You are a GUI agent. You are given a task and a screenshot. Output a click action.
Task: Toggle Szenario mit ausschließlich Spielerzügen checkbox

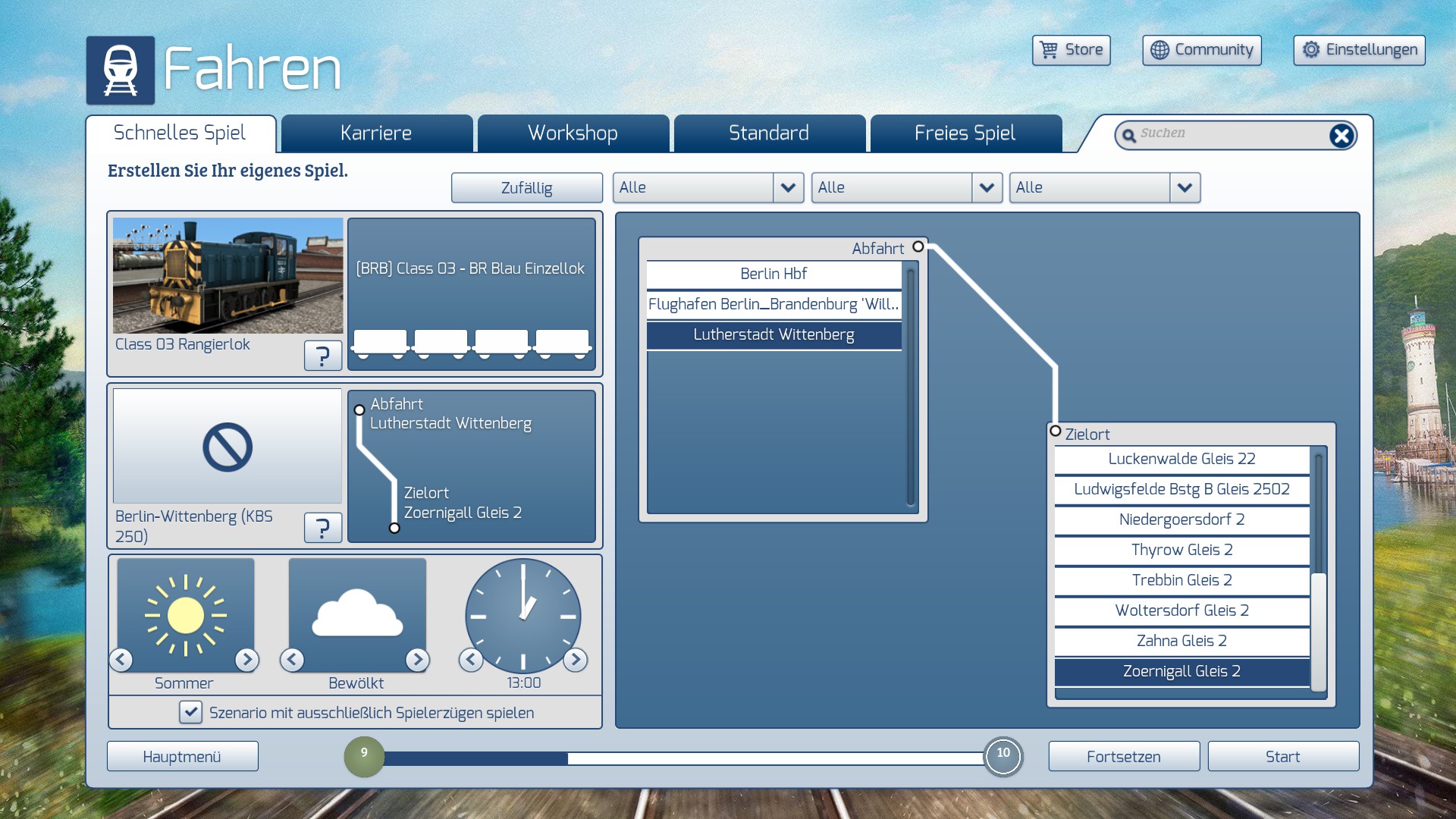click(x=190, y=712)
